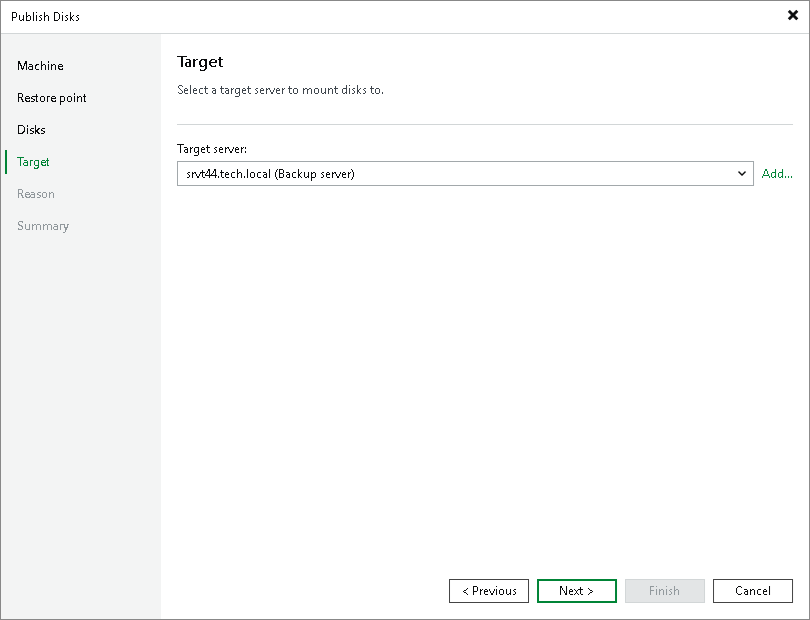Click the Publish Disks window title
This screenshot has width=810, height=620.
[x=45, y=16]
